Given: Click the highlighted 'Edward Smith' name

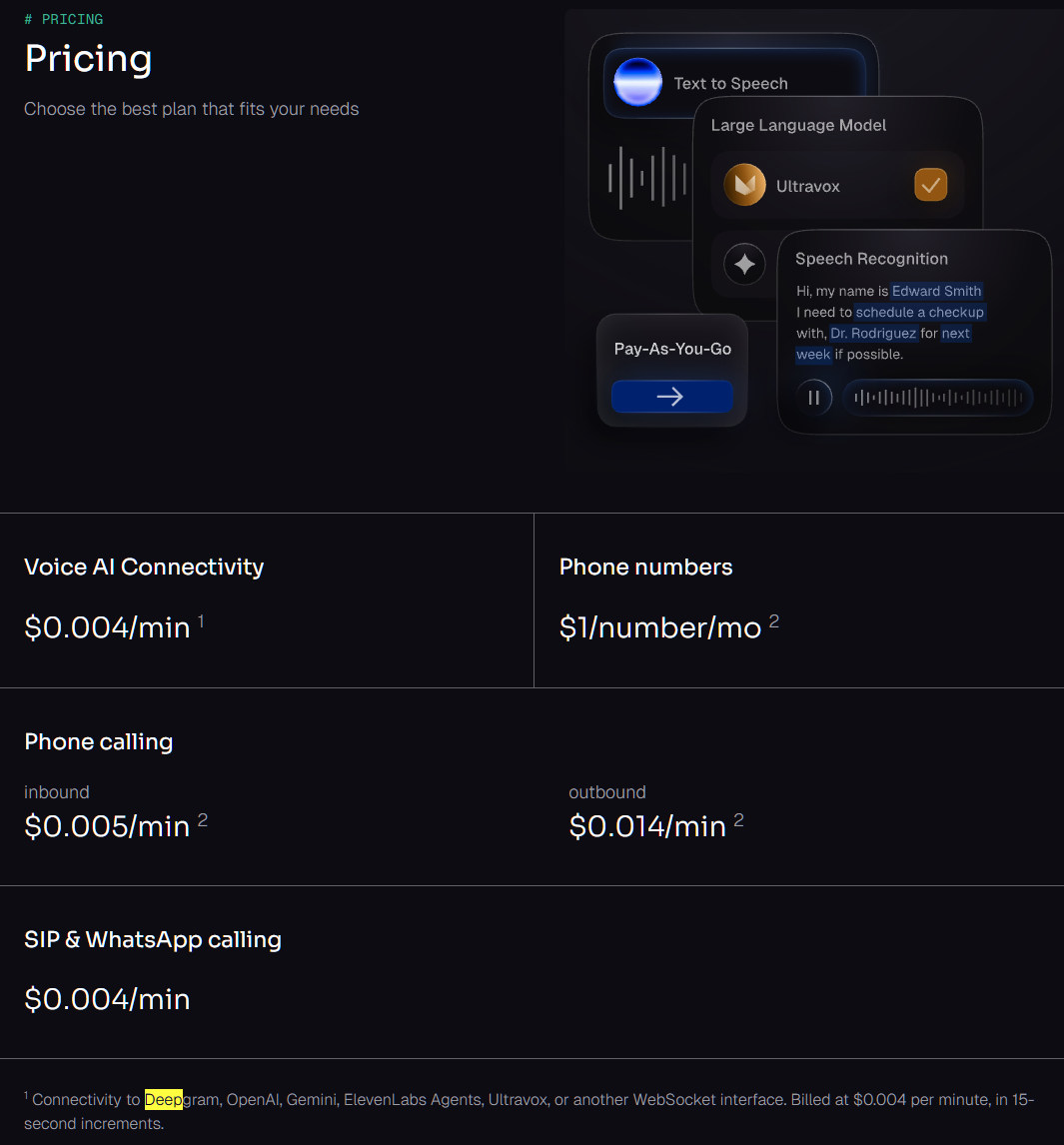Looking at the screenshot, I should [x=936, y=291].
